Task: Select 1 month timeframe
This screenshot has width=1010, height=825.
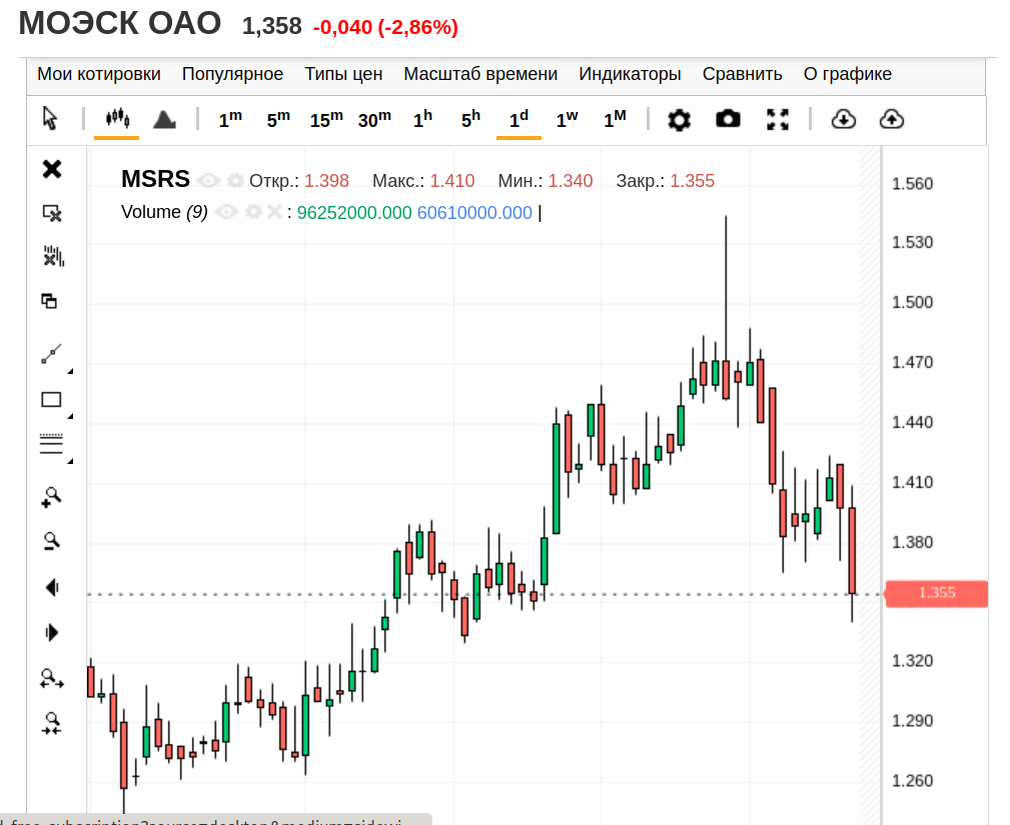Action: point(615,119)
